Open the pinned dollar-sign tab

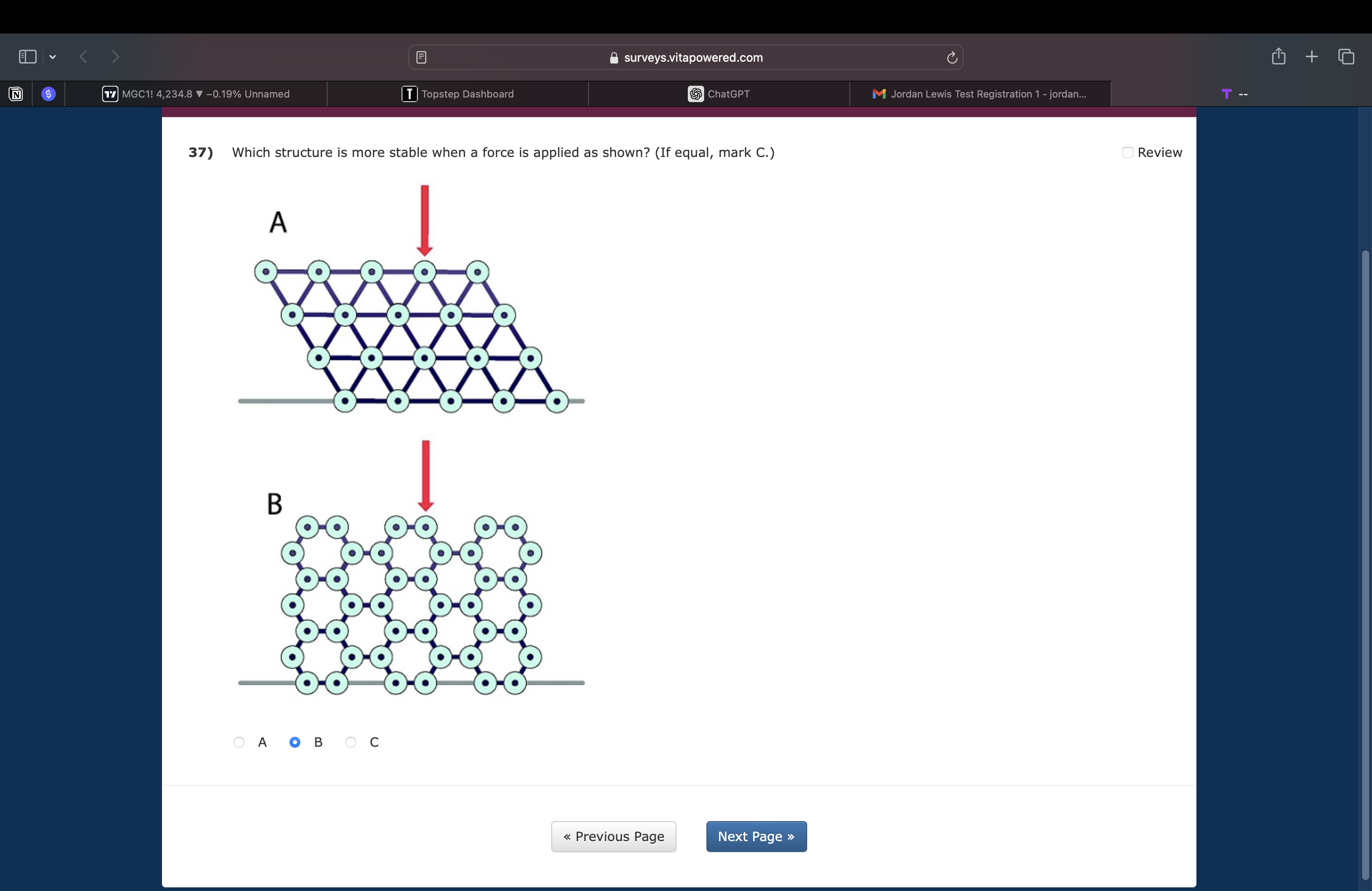(49, 94)
